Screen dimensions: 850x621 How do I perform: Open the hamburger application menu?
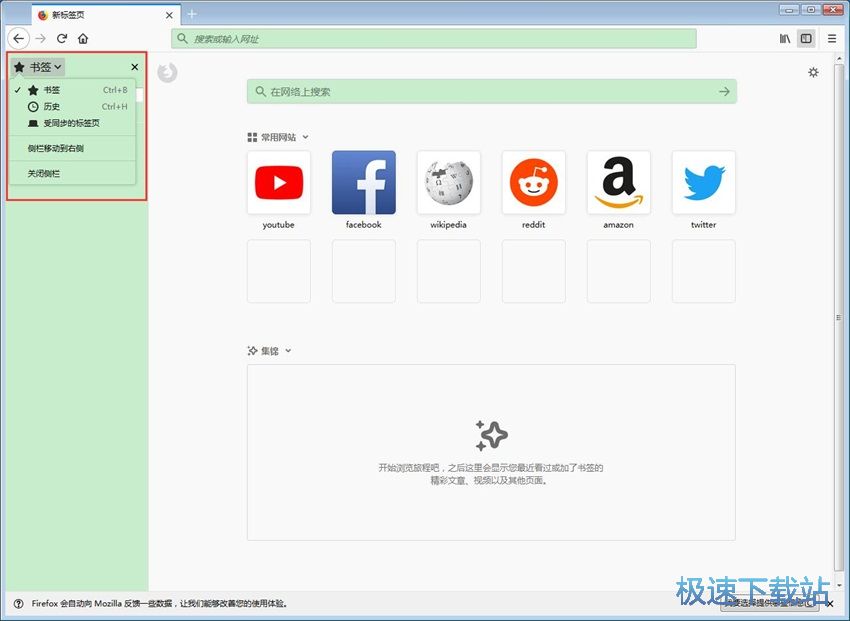[x=832, y=38]
